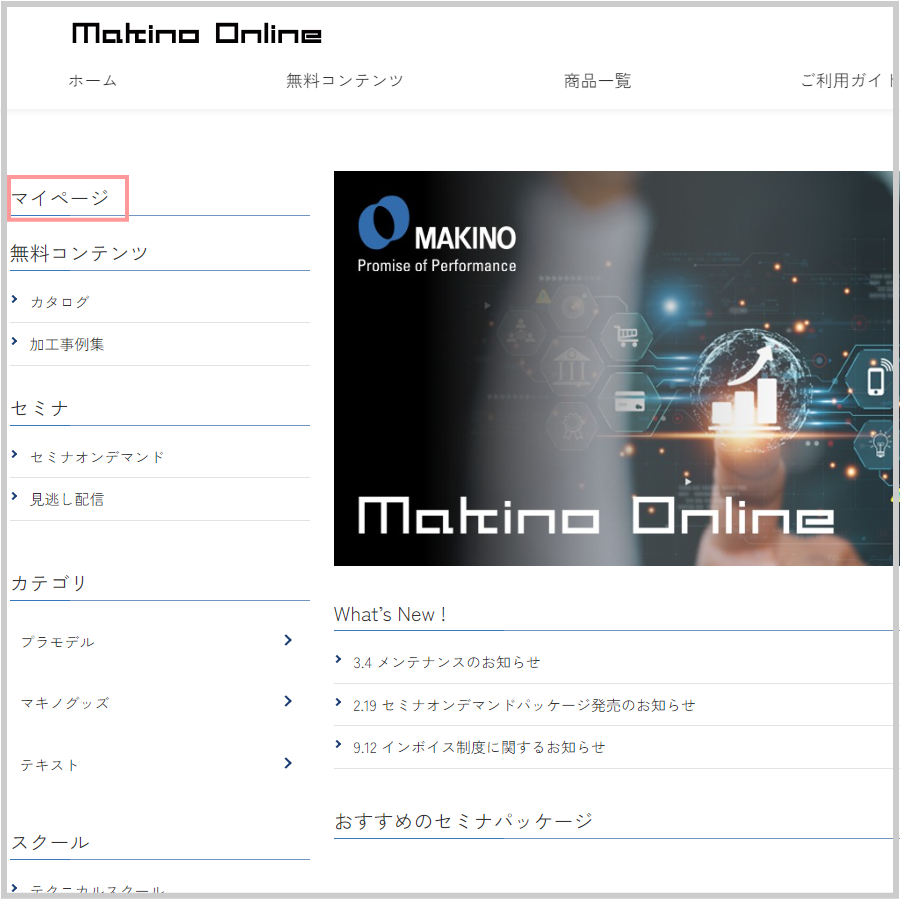Click the arrow icon beside セミナオンデマンド

click(x=15, y=455)
